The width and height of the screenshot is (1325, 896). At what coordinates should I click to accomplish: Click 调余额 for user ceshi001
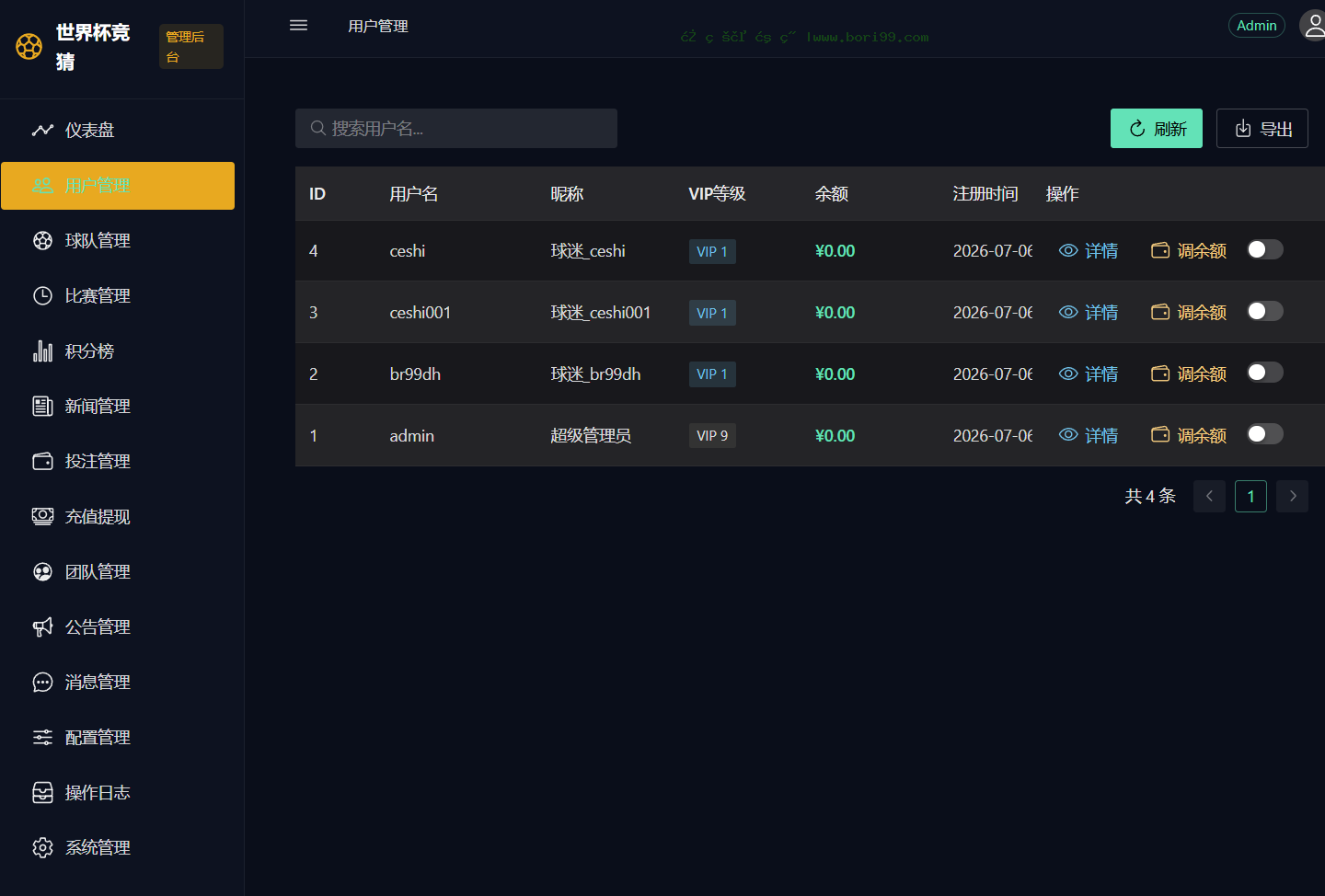coord(1189,313)
